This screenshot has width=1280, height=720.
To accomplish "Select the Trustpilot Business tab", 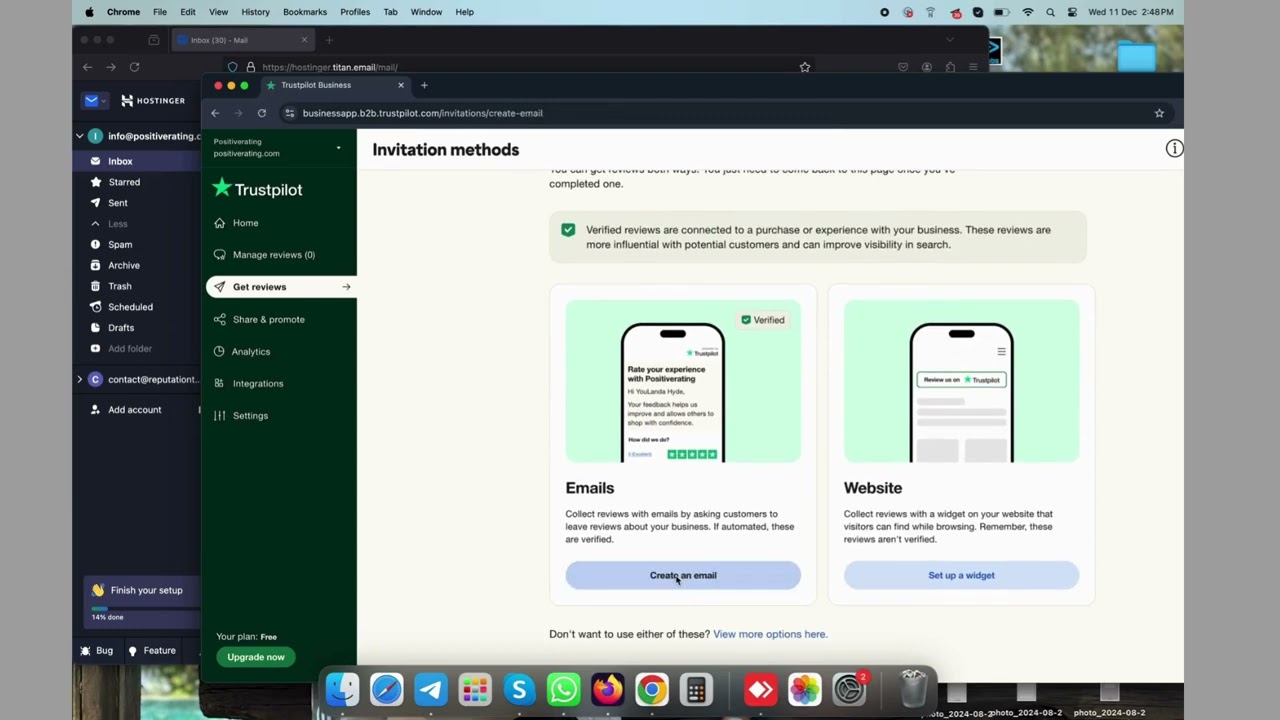I will [x=335, y=85].
